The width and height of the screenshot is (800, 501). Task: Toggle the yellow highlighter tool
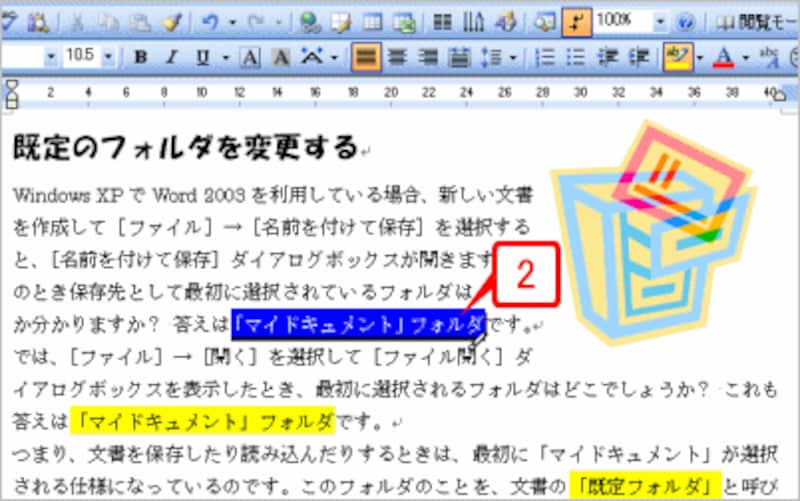[678, 57]
